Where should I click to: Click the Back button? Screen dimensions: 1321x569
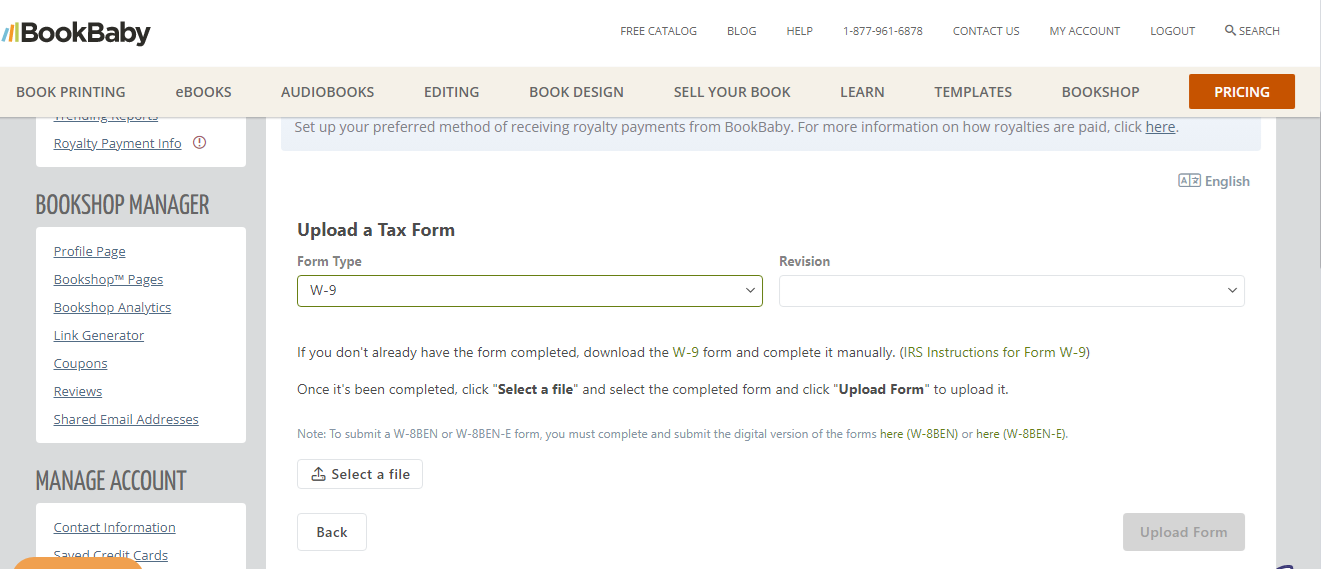tap(332, 532)
